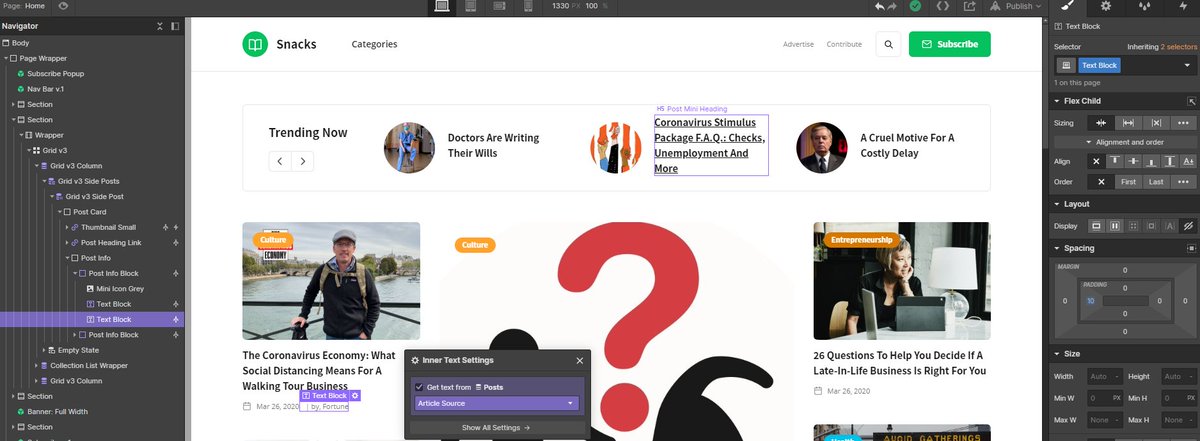Open the Element Settings gear tab
The width and height of the screenshot is (1200, 441).
1105,6
